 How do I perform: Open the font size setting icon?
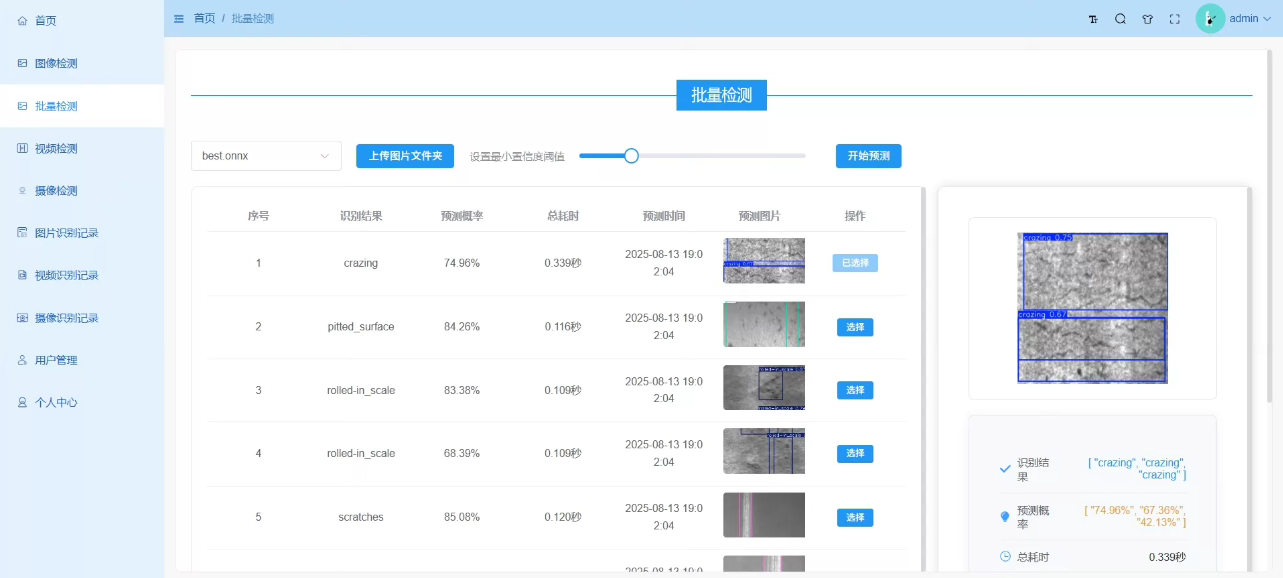(x=1093, y=19)
